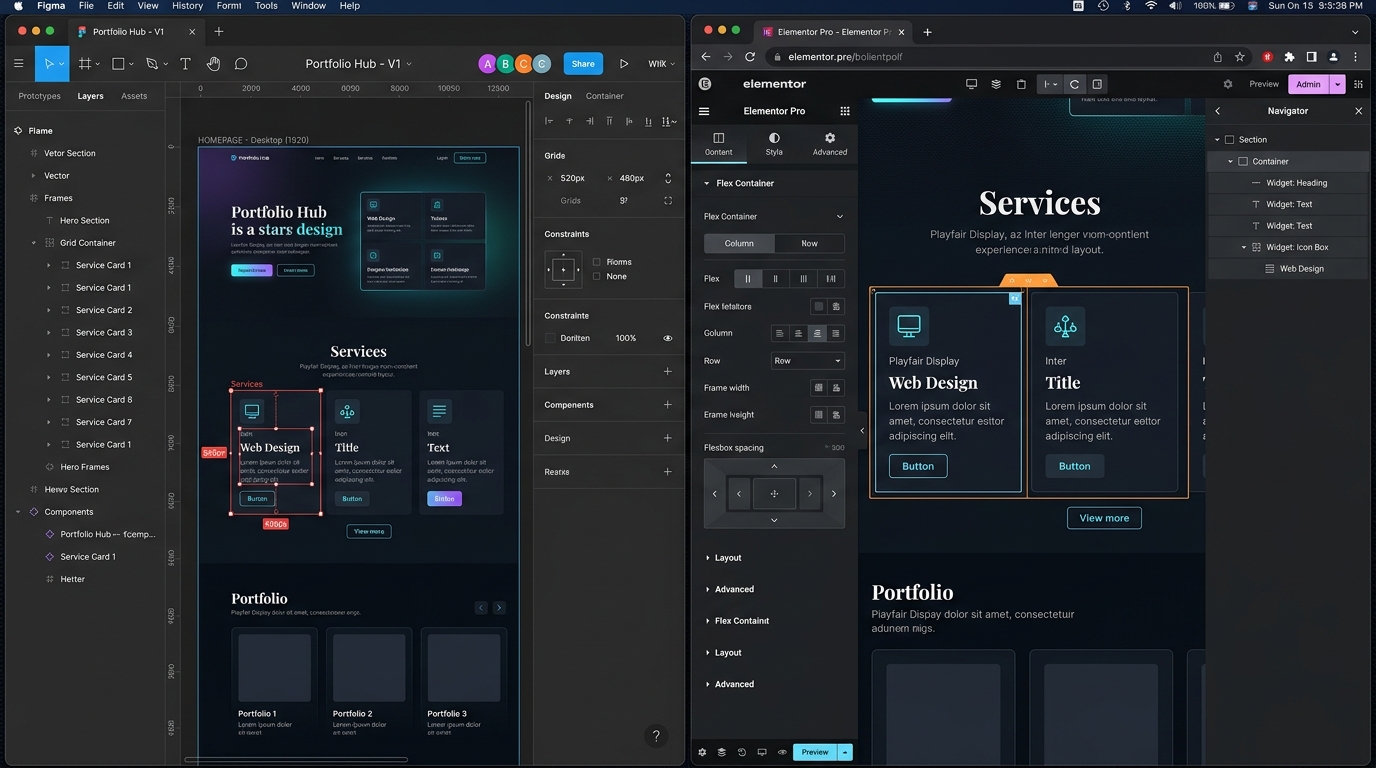Open the Figma main menu hamburger

pyautogui.click(x=18, y=63)
